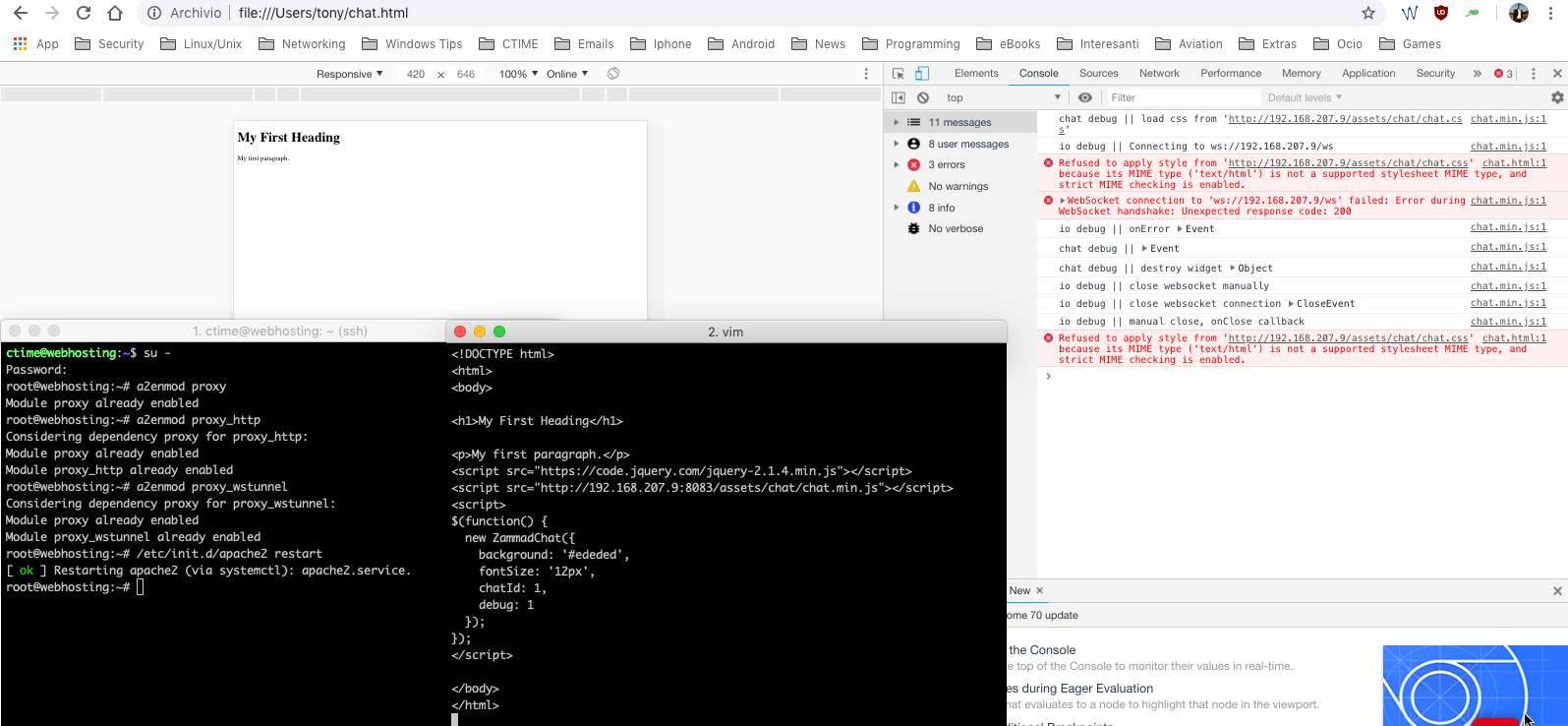
Task: Focus the vim terminal window title
Action: (x=726, y=332)
